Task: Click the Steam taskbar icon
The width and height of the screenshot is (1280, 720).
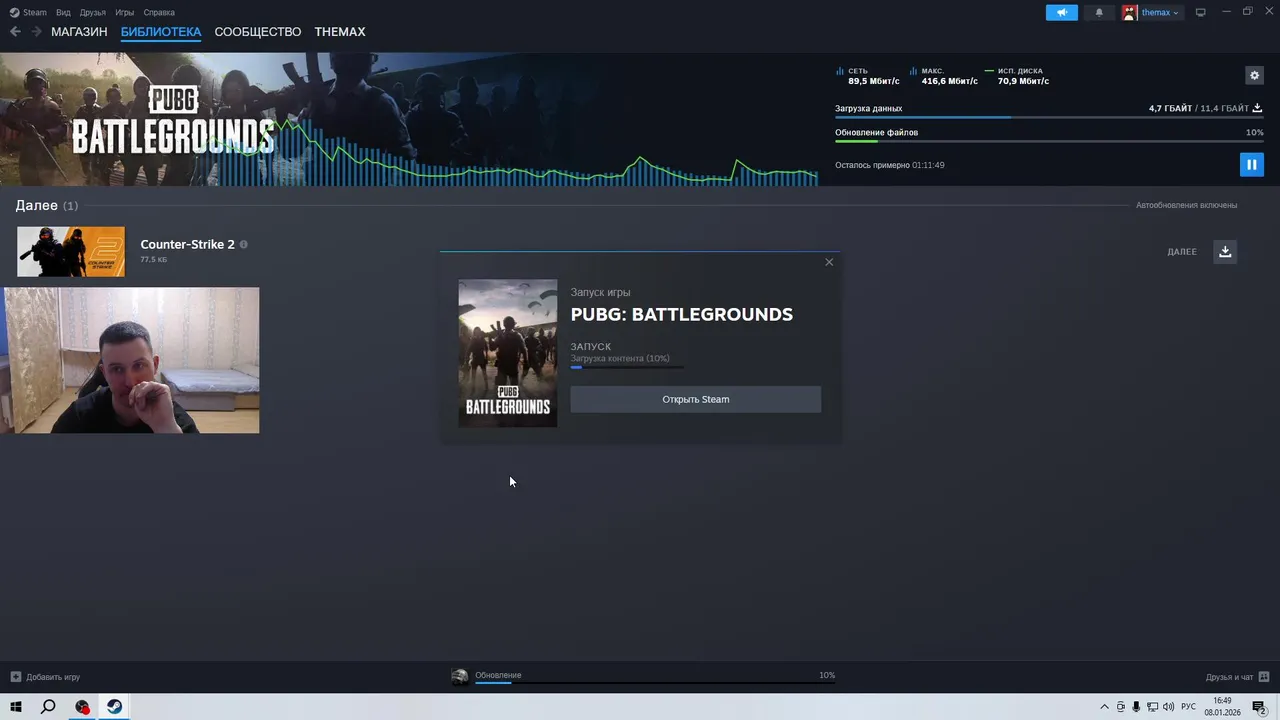Action: click(x=115, y=707)
